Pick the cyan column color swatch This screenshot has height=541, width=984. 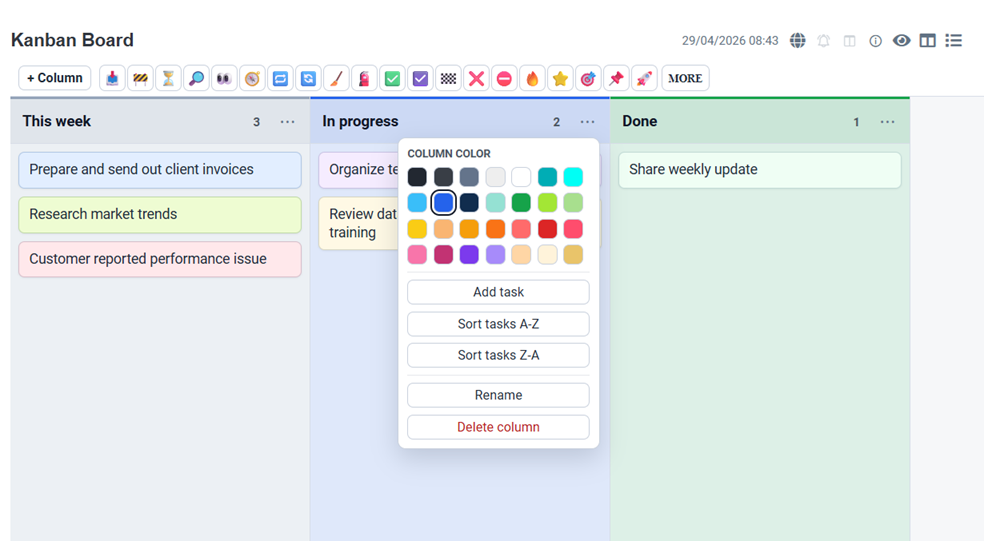[573, 177]
